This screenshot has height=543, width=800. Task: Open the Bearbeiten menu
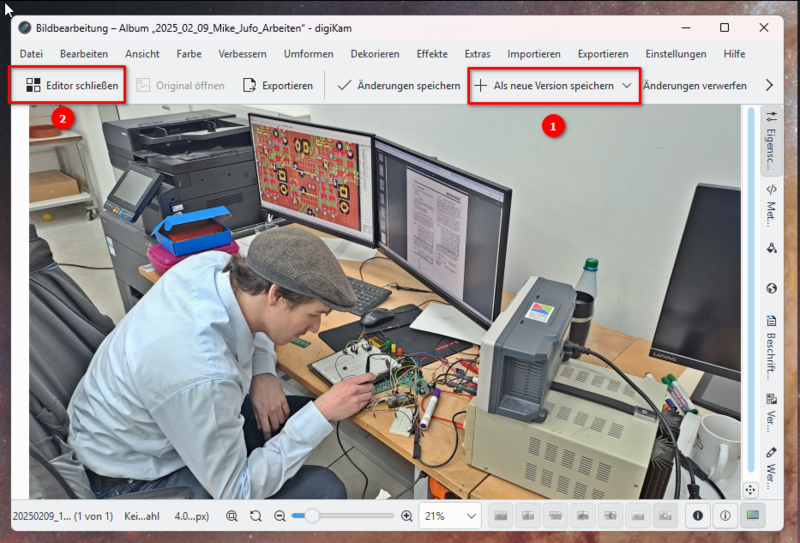pos(84,54)
